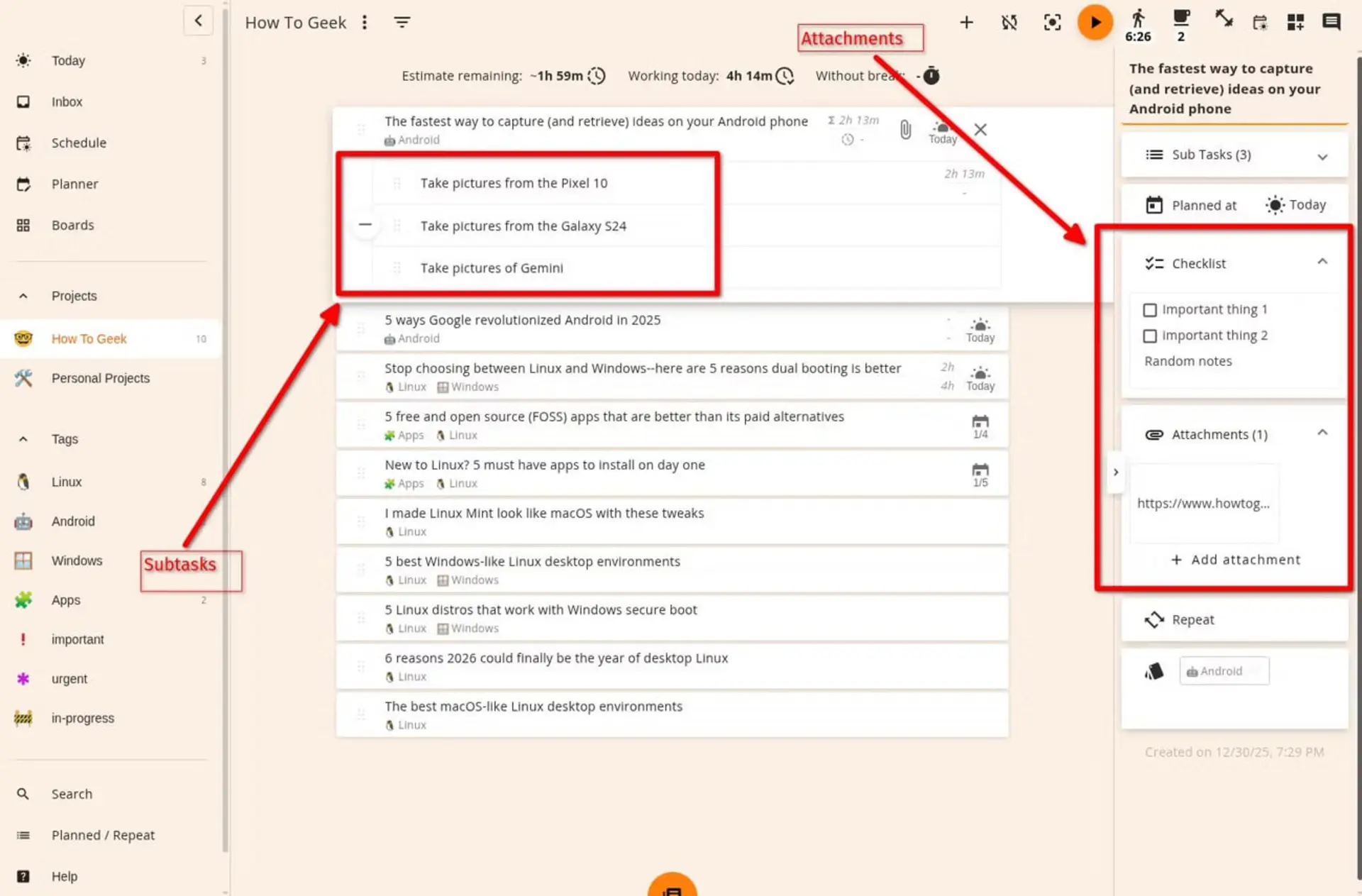This screenshot has height=896, width=1362.
Task: Click the working today clock icon
Action: coord(785,76)
